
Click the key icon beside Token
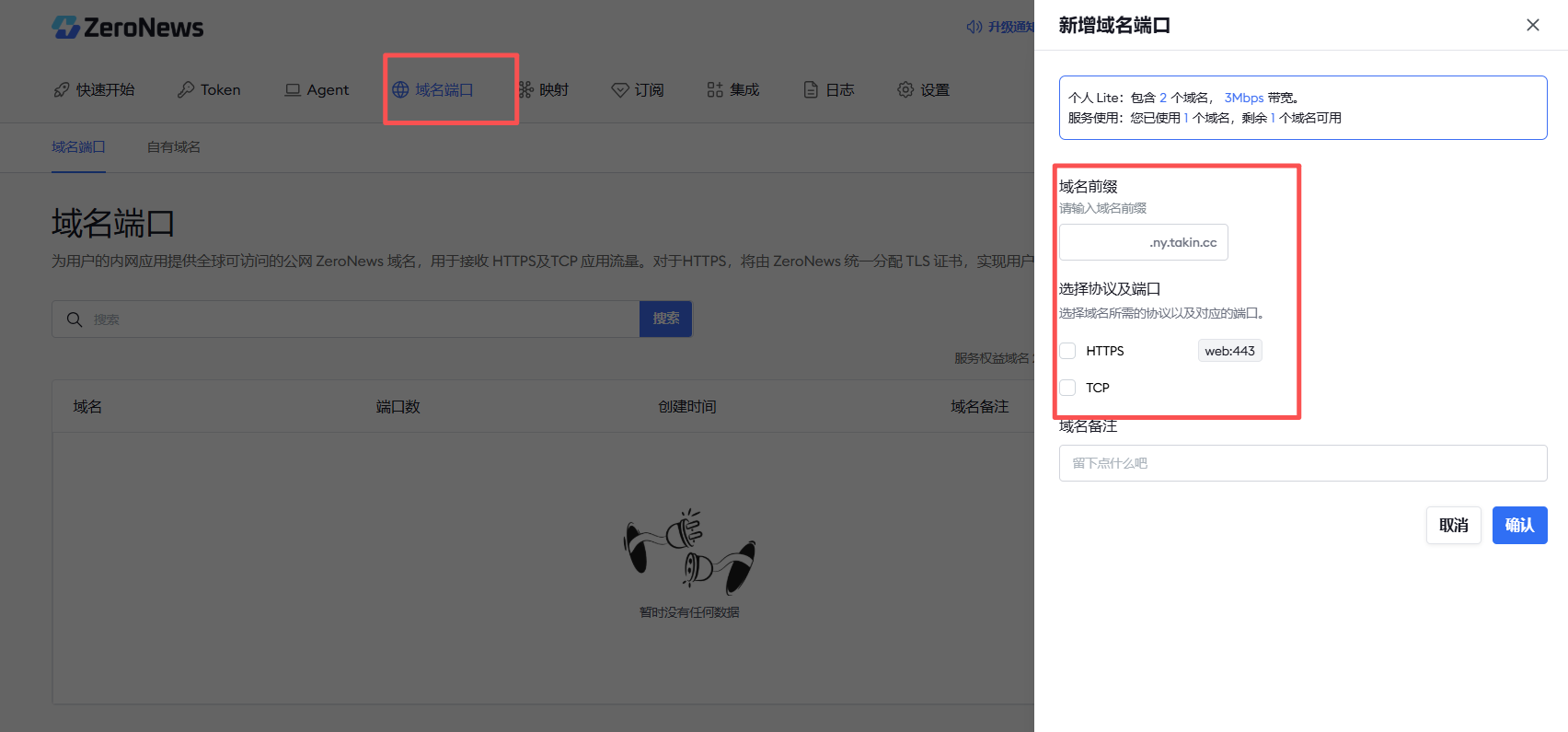tap(186, 89)
